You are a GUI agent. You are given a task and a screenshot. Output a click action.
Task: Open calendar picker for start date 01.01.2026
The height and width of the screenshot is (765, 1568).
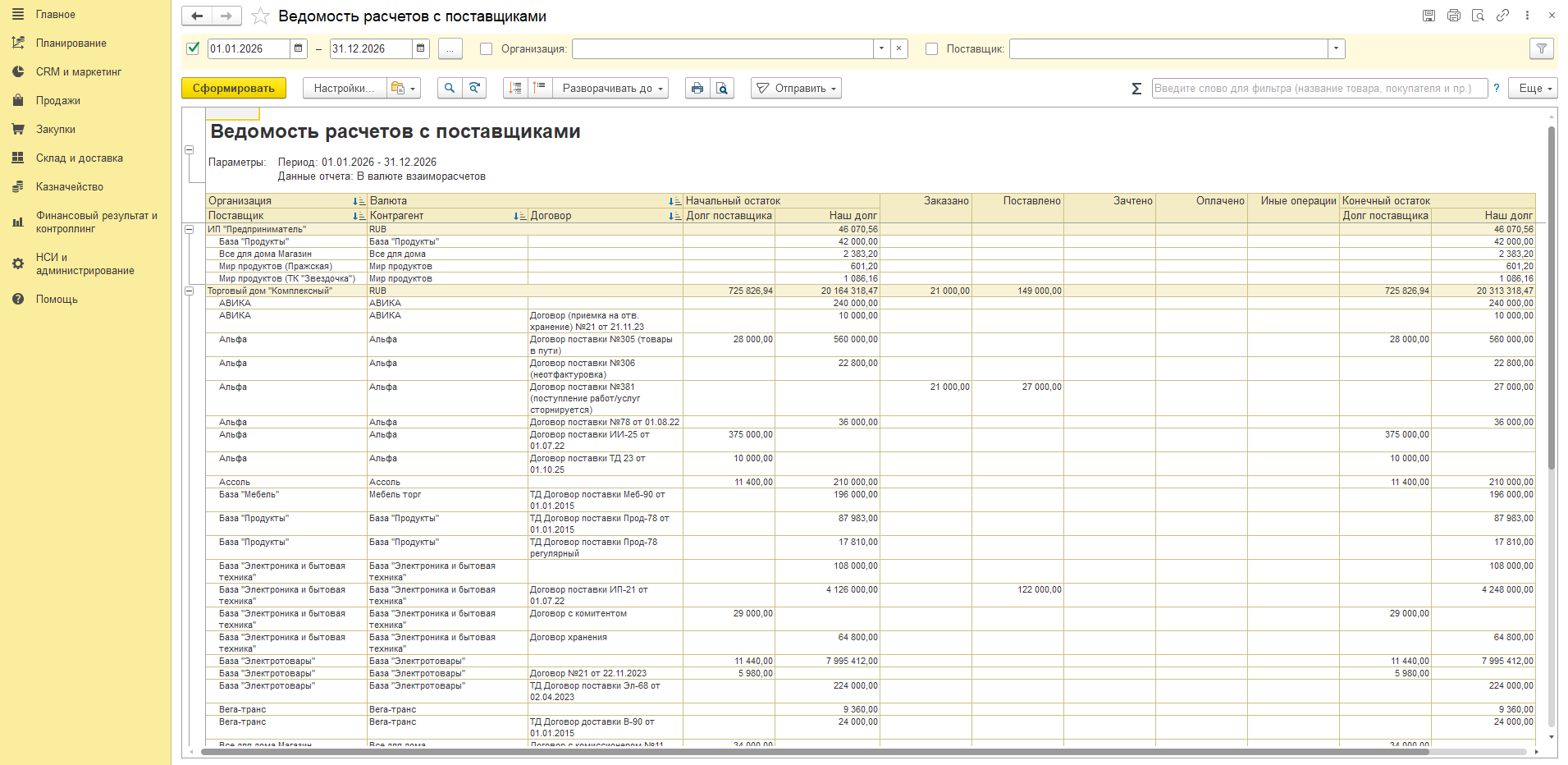click(299, 49)
